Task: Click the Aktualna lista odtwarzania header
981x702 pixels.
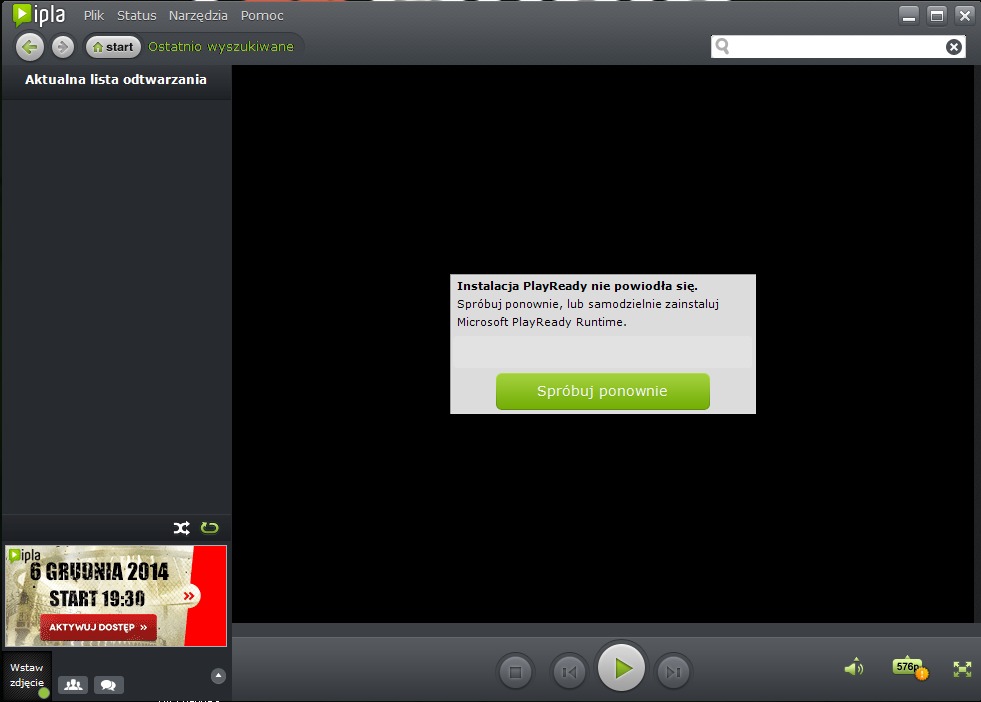Action: (116, 79)
